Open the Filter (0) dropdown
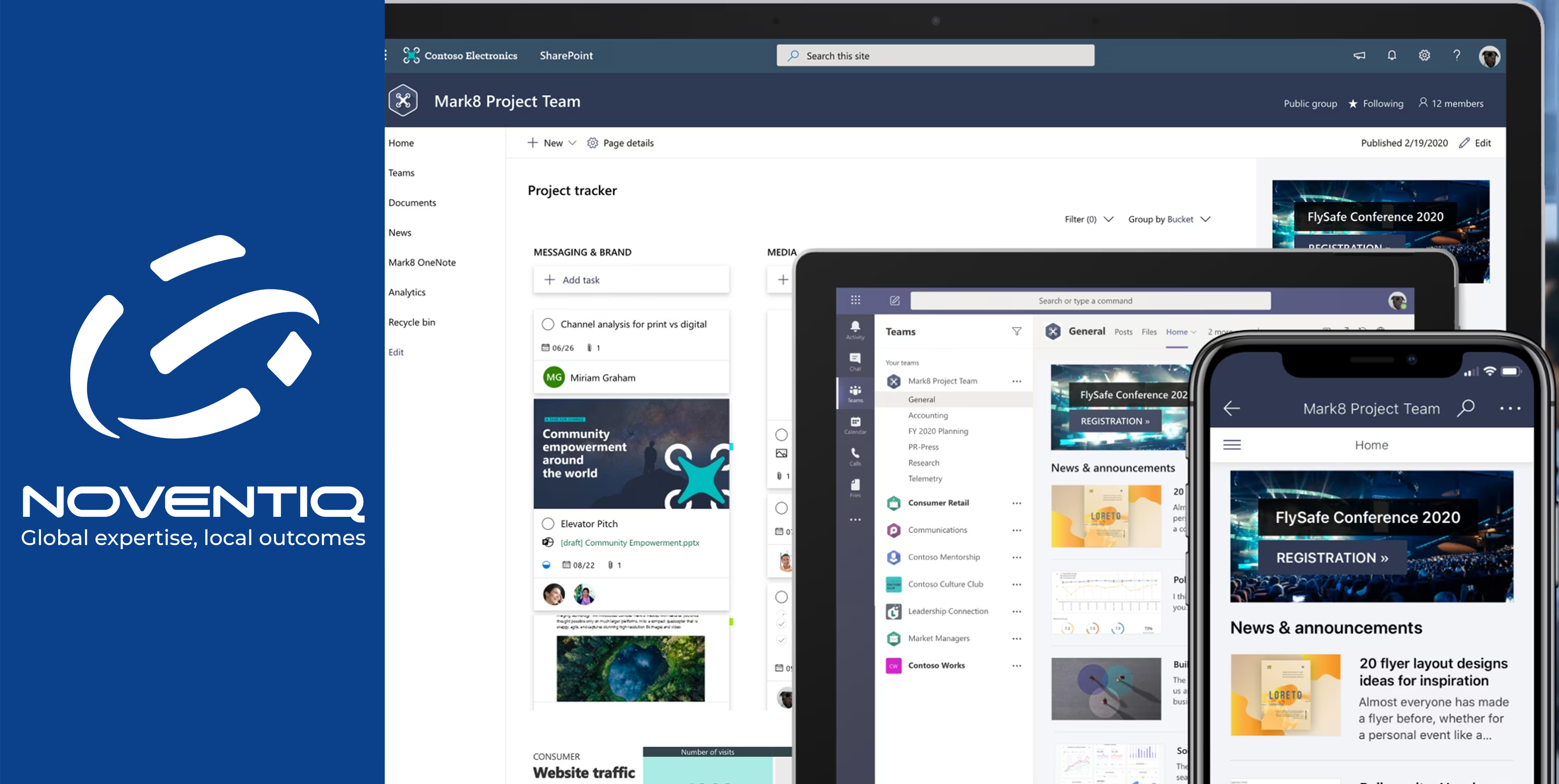This screenshot has width=1559, height=784. (x=1089, y=219)
